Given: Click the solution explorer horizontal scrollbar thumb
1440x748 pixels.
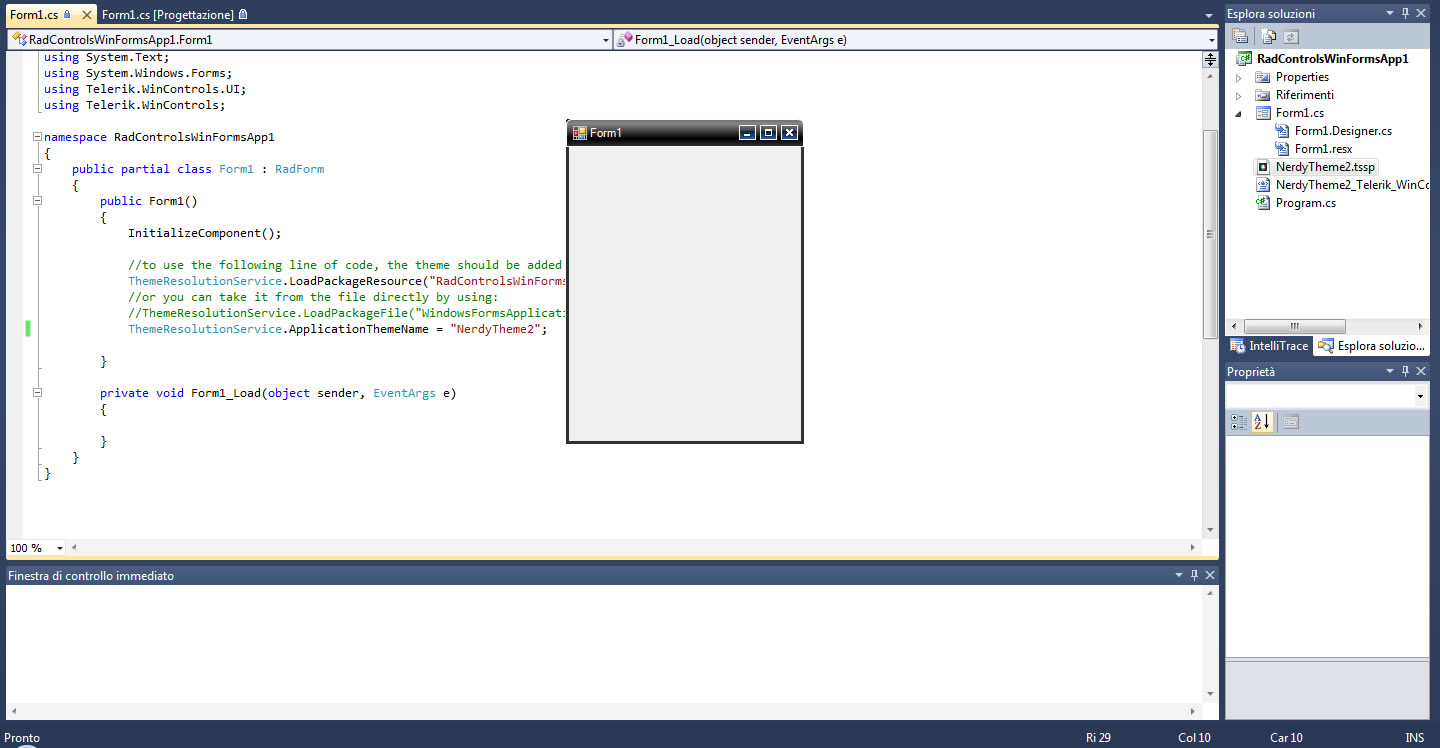Looking at the screenshot, I should pos(1294,326).
